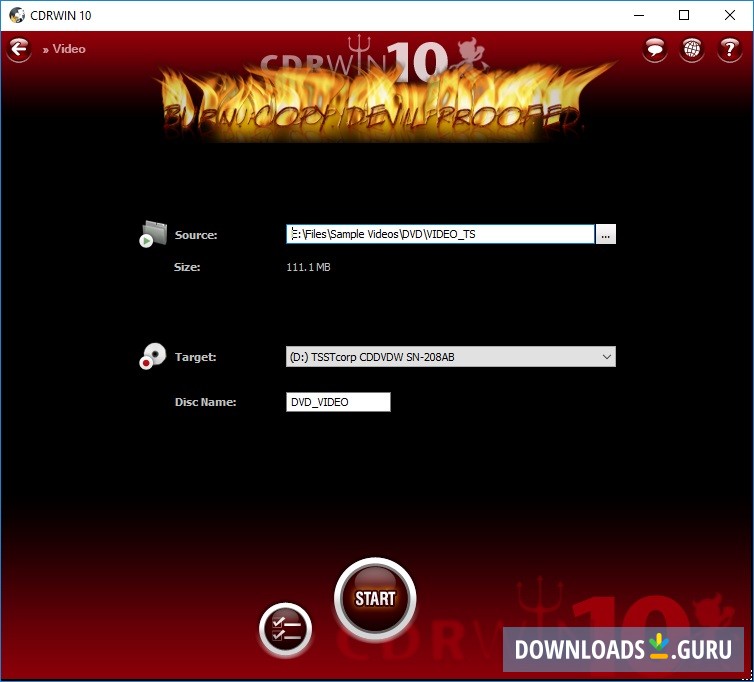Click the Target: label
The width and height of the screenshot is (754, 682).
(195, 357)
